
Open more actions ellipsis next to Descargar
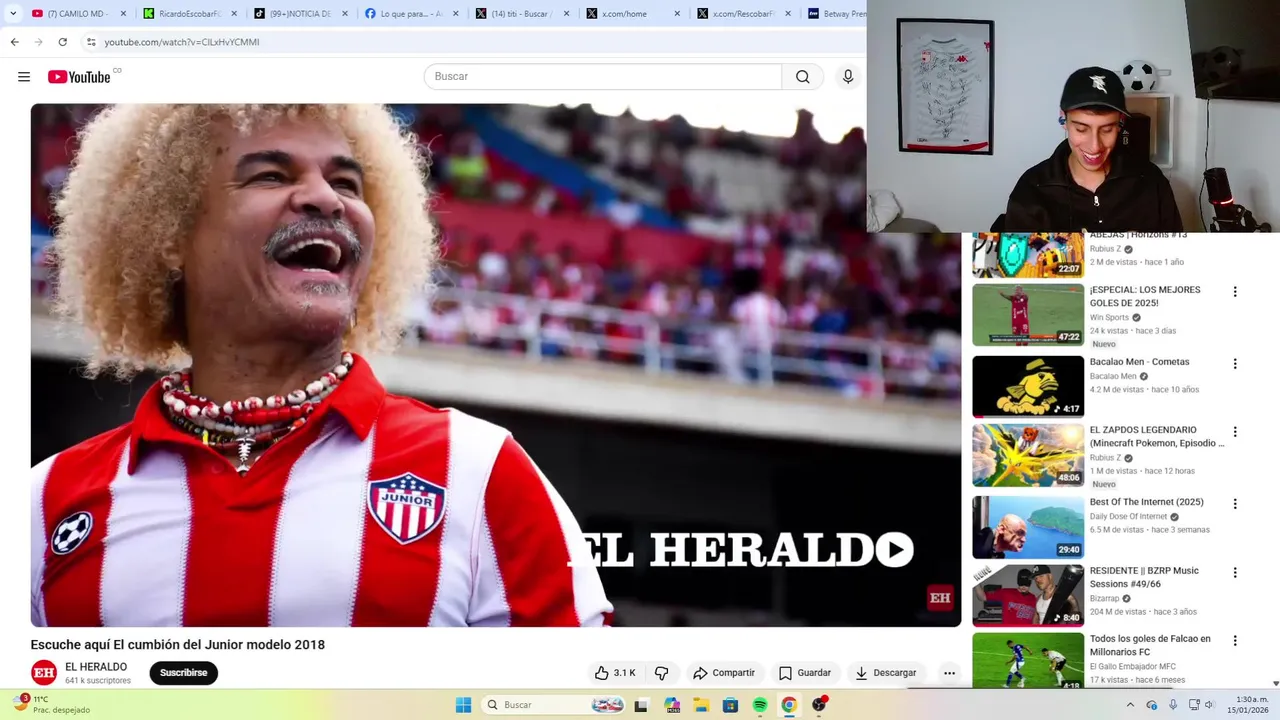(949, 673)
